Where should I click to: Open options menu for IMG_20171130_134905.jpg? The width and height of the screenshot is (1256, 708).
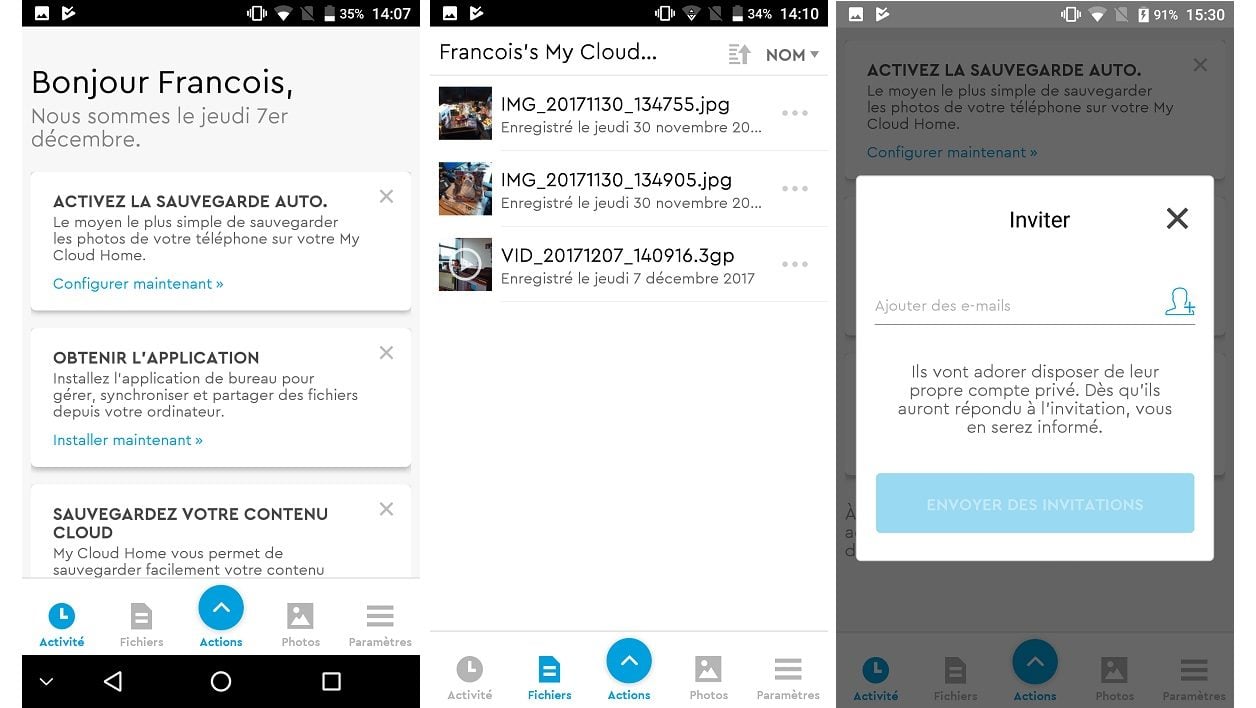pyautogui.click(x=795, y=189)
